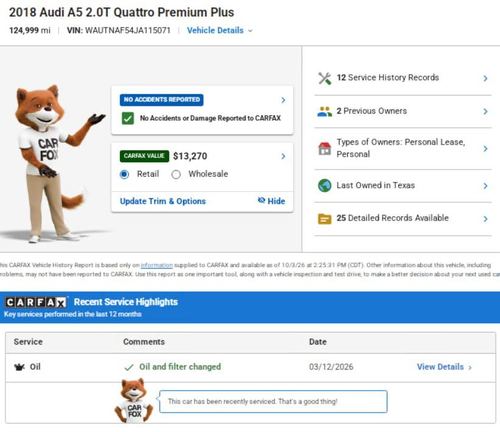
Task: Click the CARFAX logo in the blue banner
Action: (x=36, y=302)
